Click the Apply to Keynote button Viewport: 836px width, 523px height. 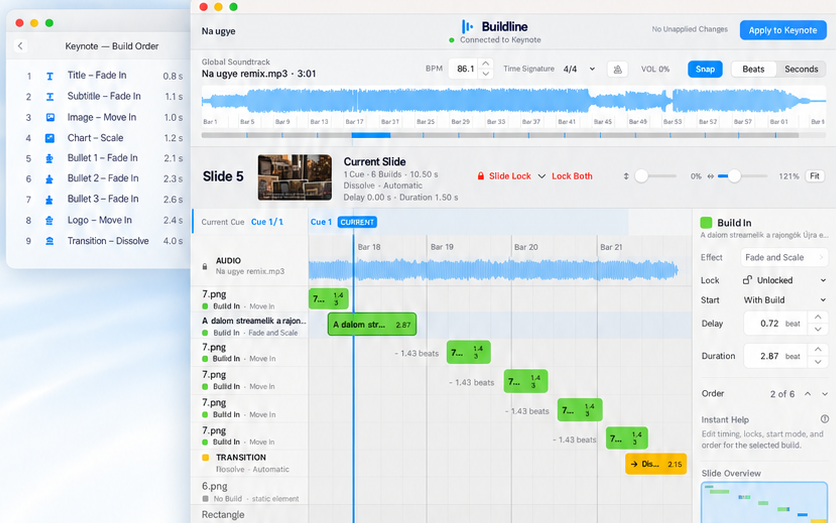[x=783, y=30]
